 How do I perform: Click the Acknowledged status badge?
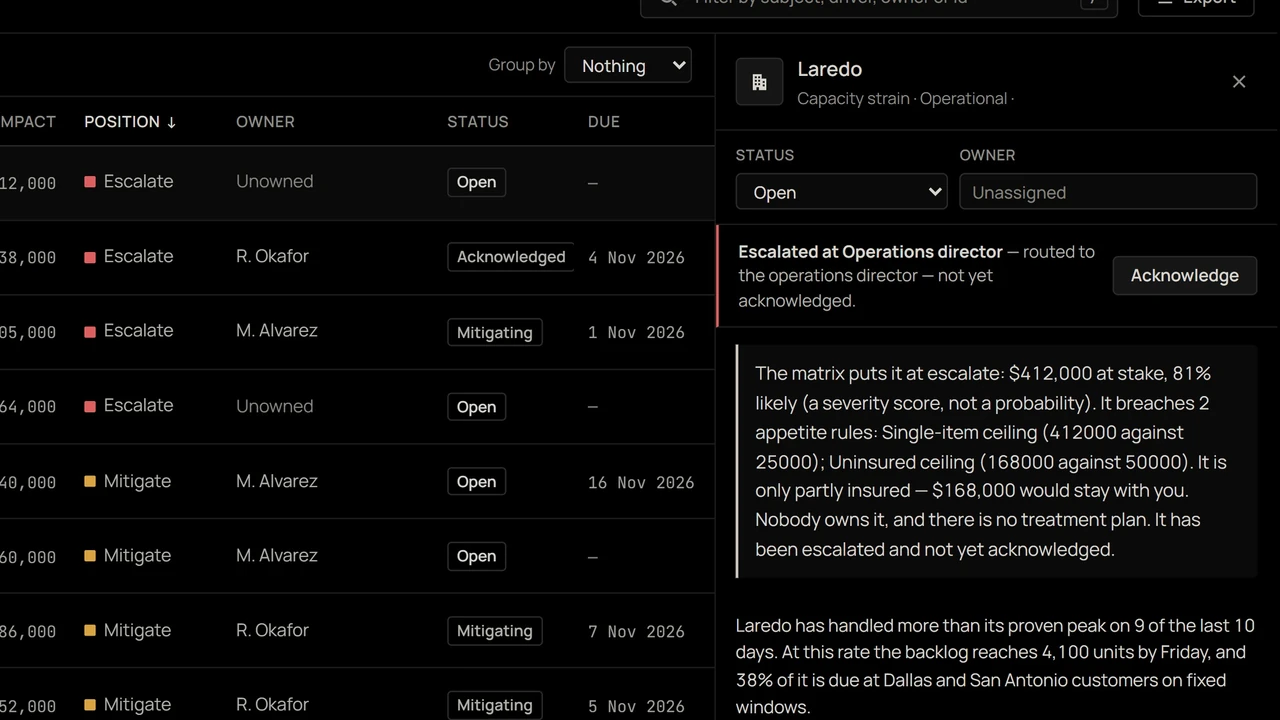[511, 257]
